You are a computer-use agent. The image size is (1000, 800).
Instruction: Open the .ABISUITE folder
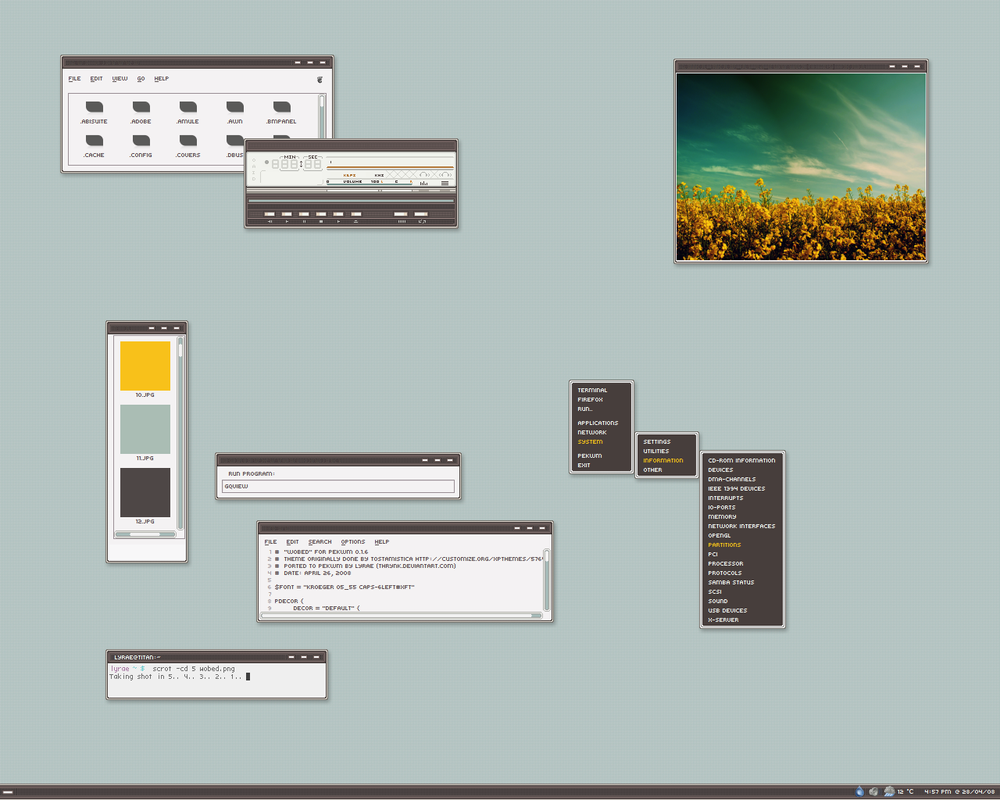pos(94,107)
